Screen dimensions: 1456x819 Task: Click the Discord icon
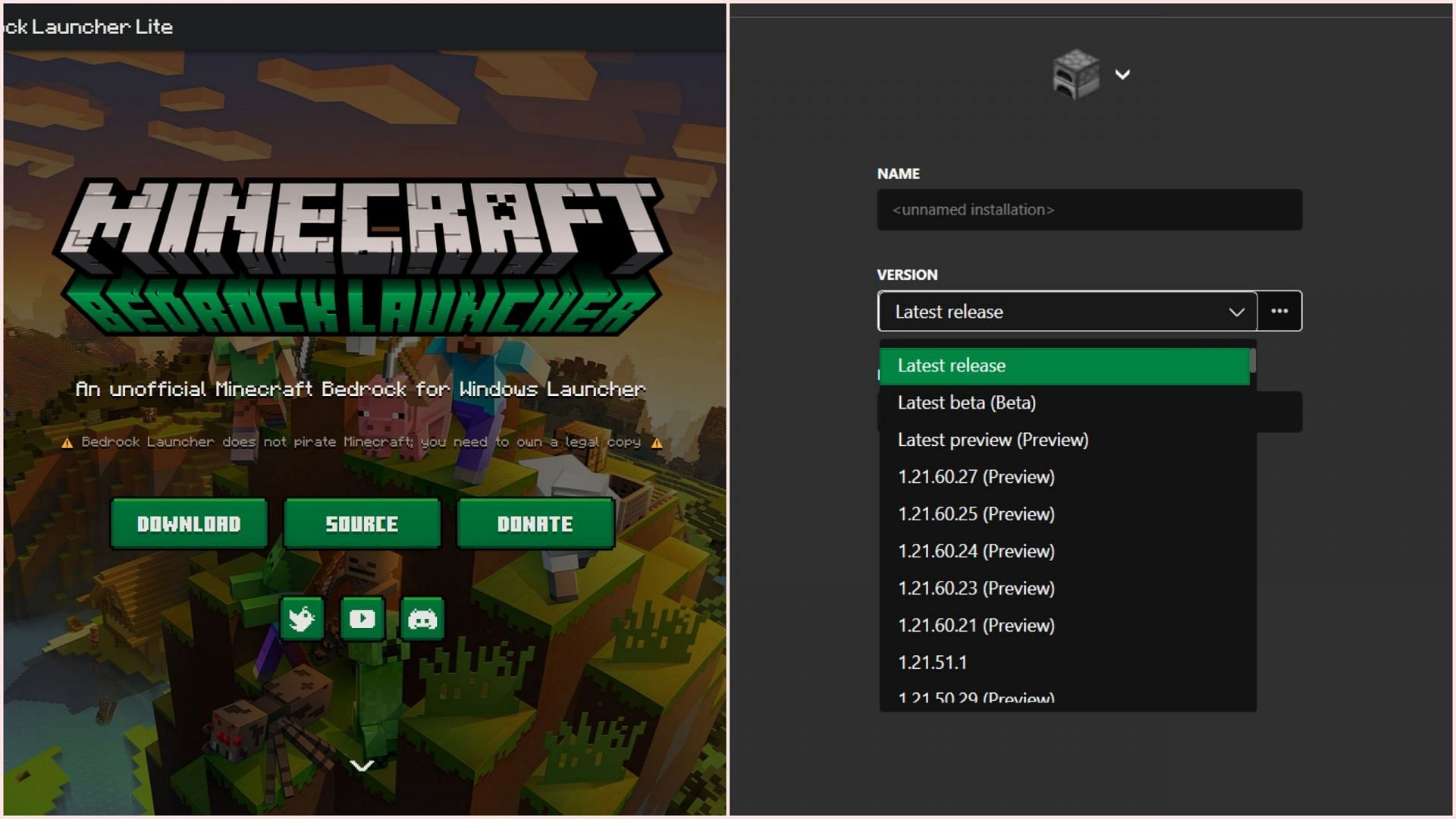point(422,618)
